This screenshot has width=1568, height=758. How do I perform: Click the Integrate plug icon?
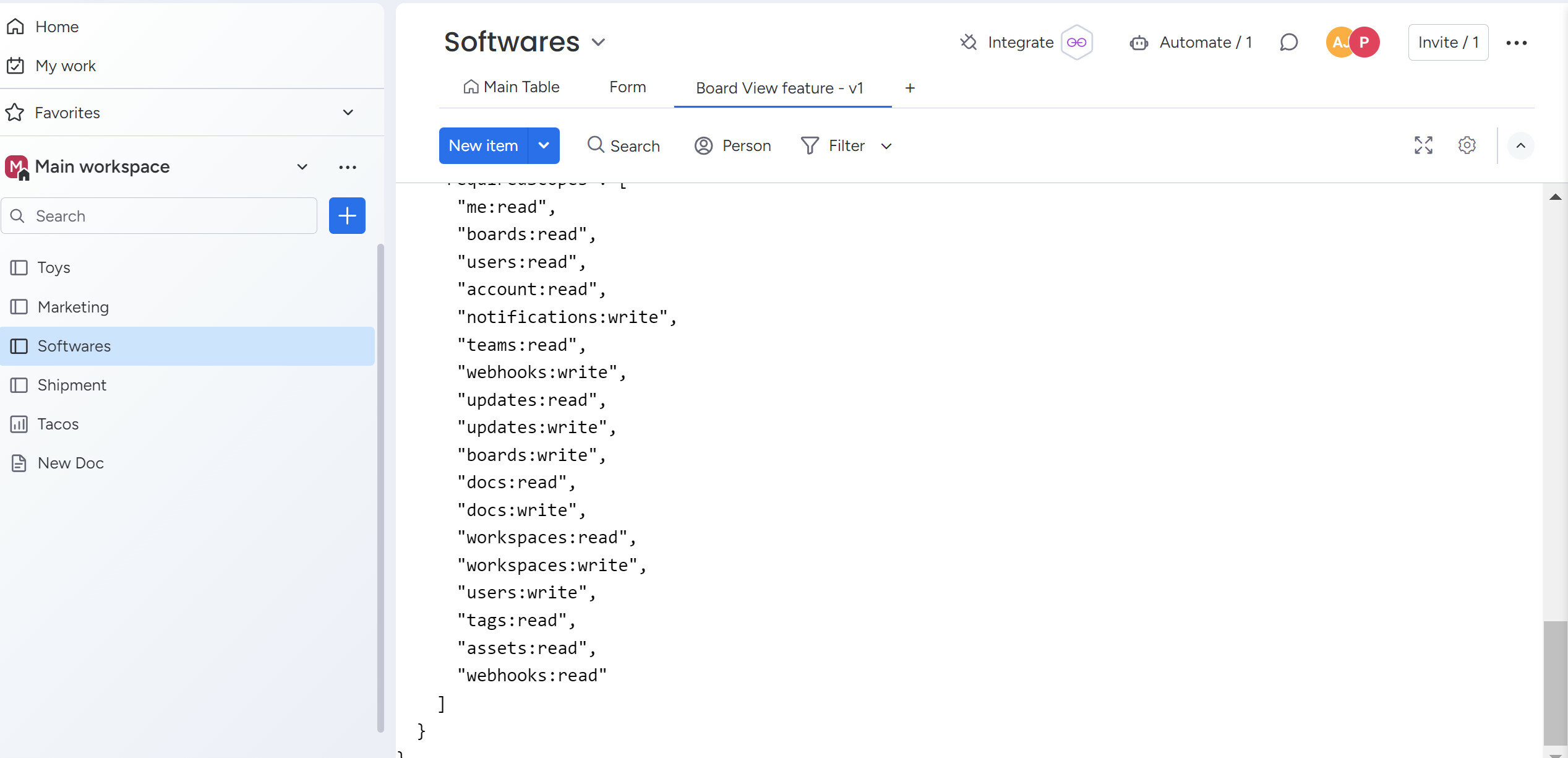[969, 42]
